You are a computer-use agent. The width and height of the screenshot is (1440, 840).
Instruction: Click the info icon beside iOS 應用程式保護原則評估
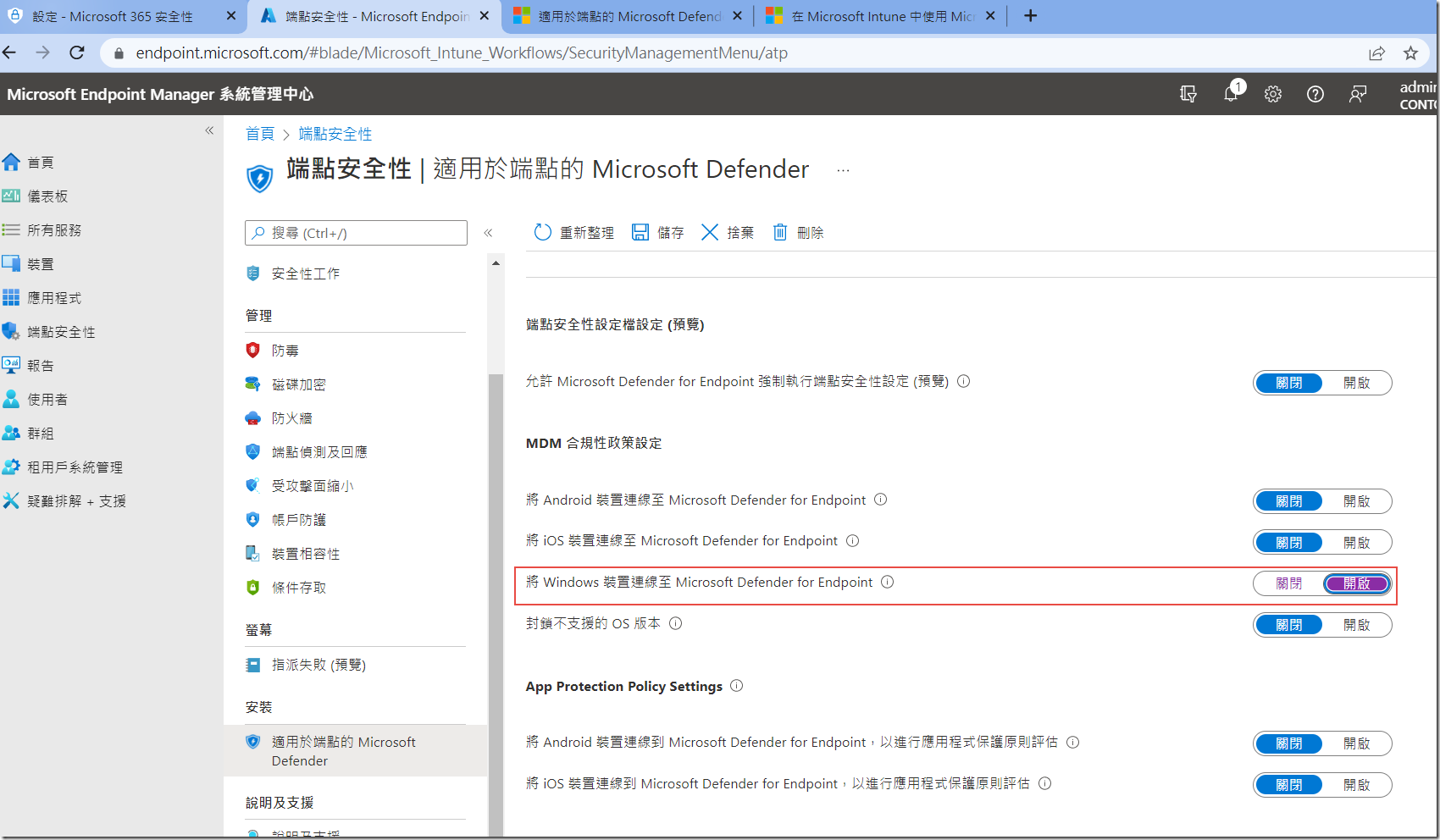click(1045, 783)
